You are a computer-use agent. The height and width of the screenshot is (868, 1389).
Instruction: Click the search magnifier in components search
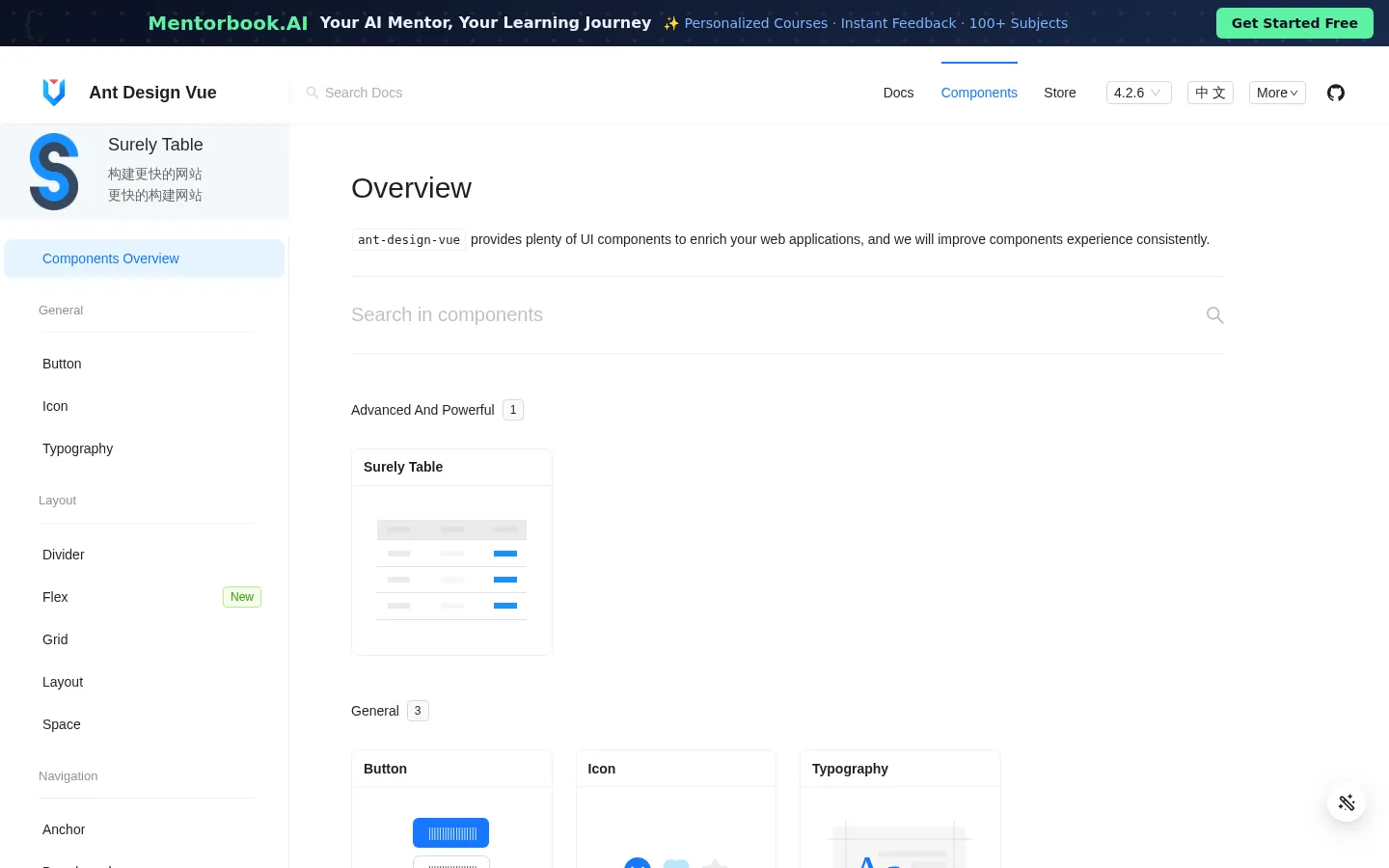[1215, 315]
